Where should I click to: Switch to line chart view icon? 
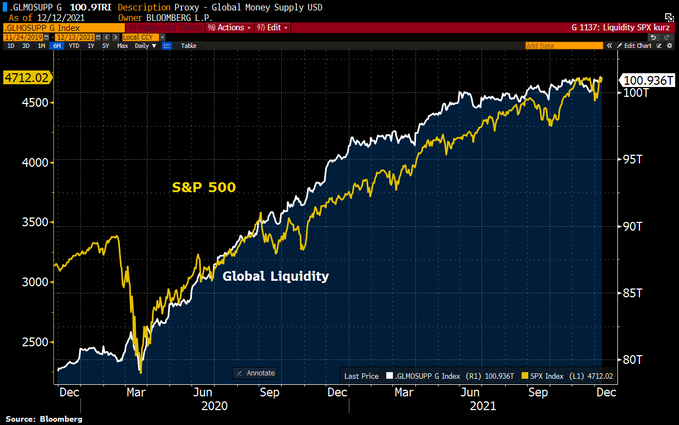pos(167,45)
